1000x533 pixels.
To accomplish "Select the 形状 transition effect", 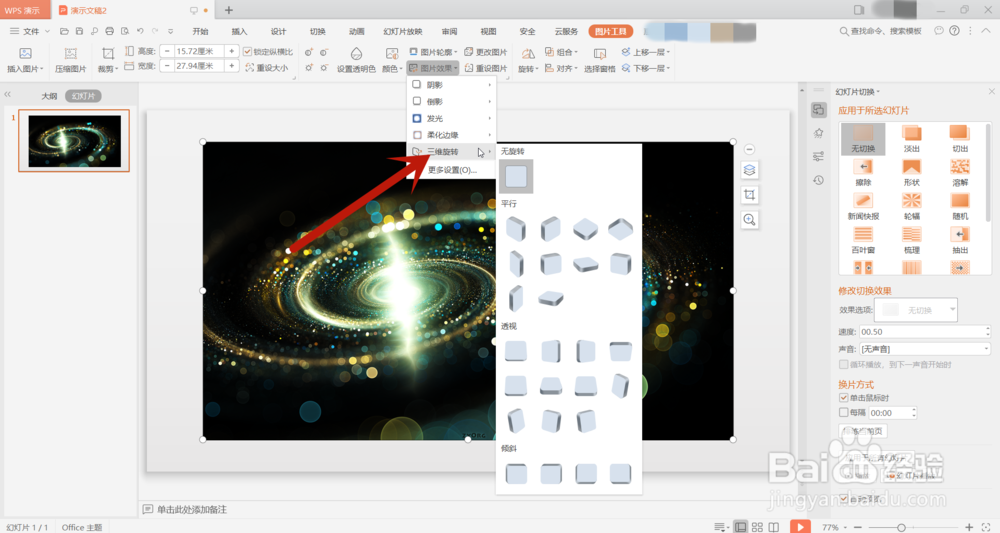I will pyautogui.click(x=911, y=172).
